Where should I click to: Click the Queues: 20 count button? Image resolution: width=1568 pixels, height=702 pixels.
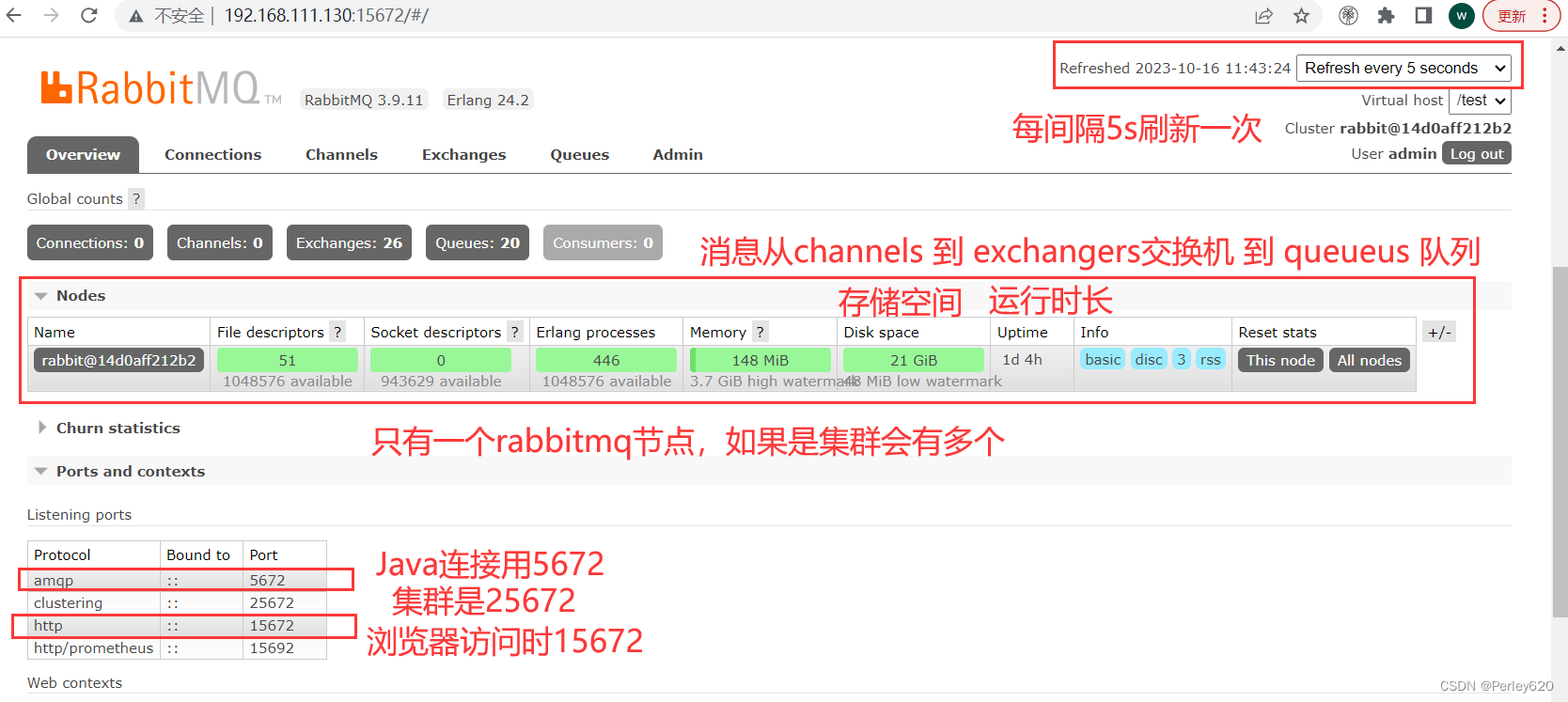coord(478,242)
